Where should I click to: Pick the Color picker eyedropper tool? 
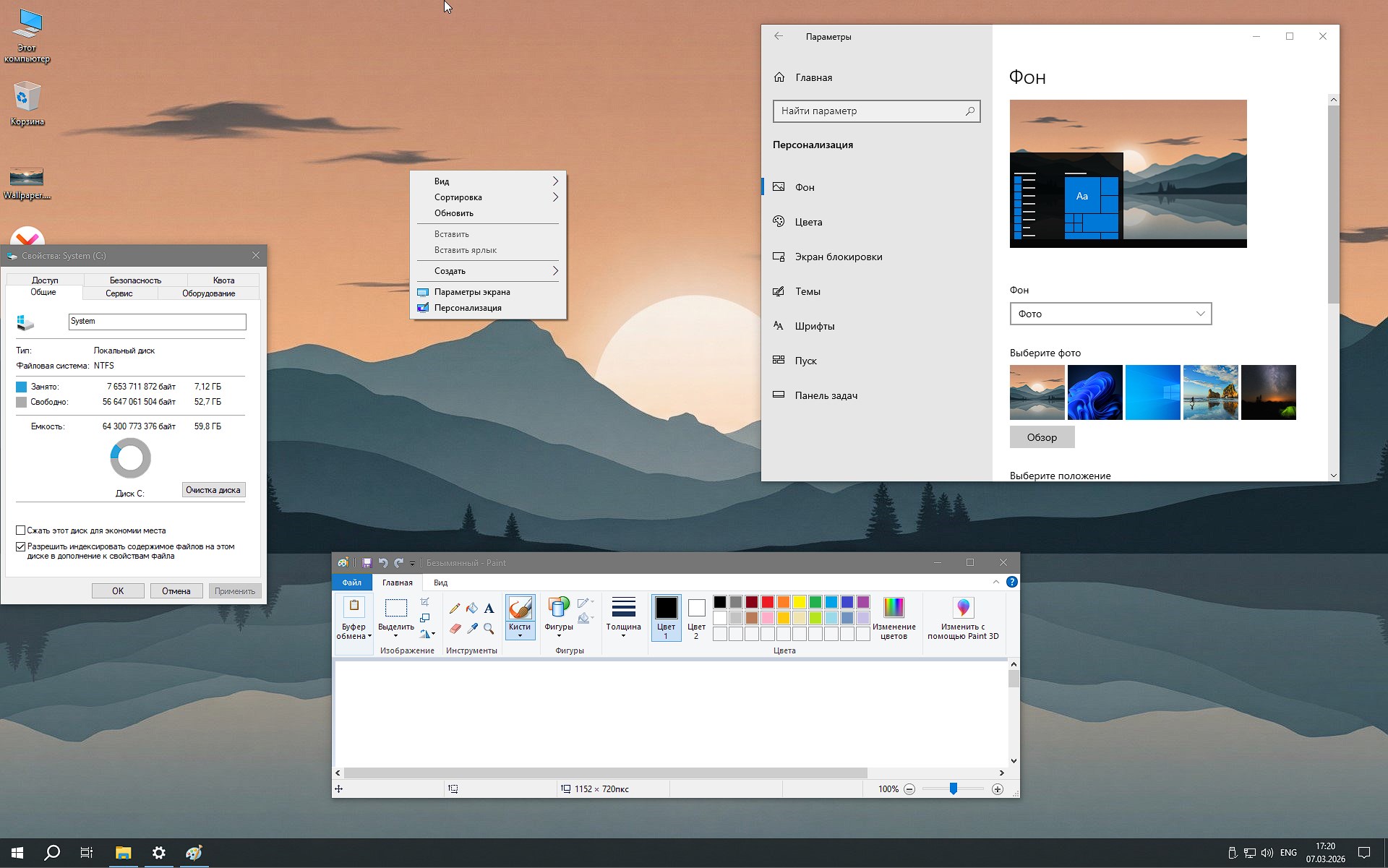pyautogui.click(x=472, y=629)
